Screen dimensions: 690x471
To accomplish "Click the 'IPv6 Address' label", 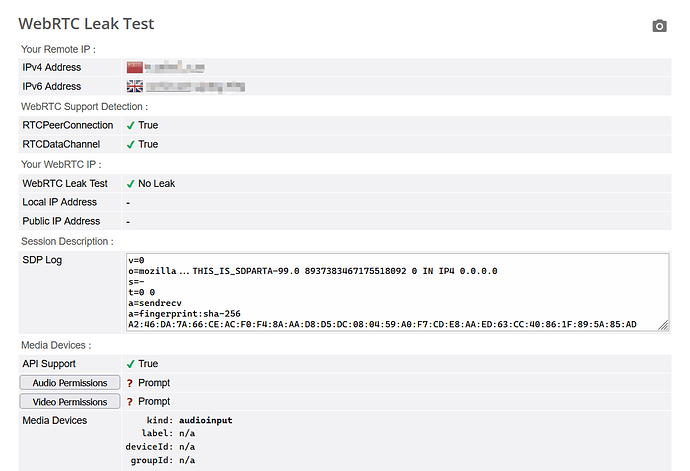I will [52, 86].
